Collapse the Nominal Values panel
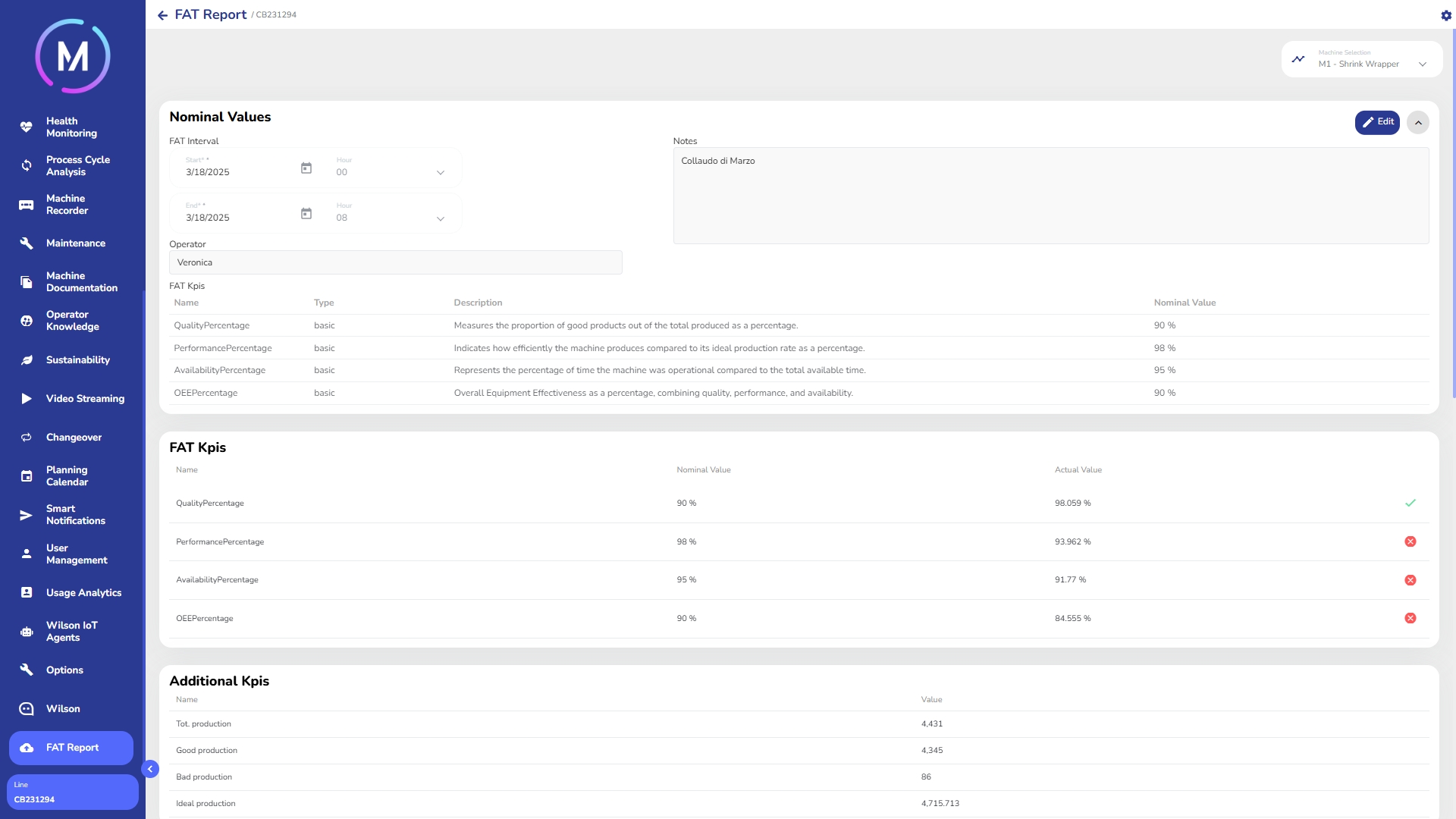The height and width of the screenshot is (819, 1456). (1417, 123)
